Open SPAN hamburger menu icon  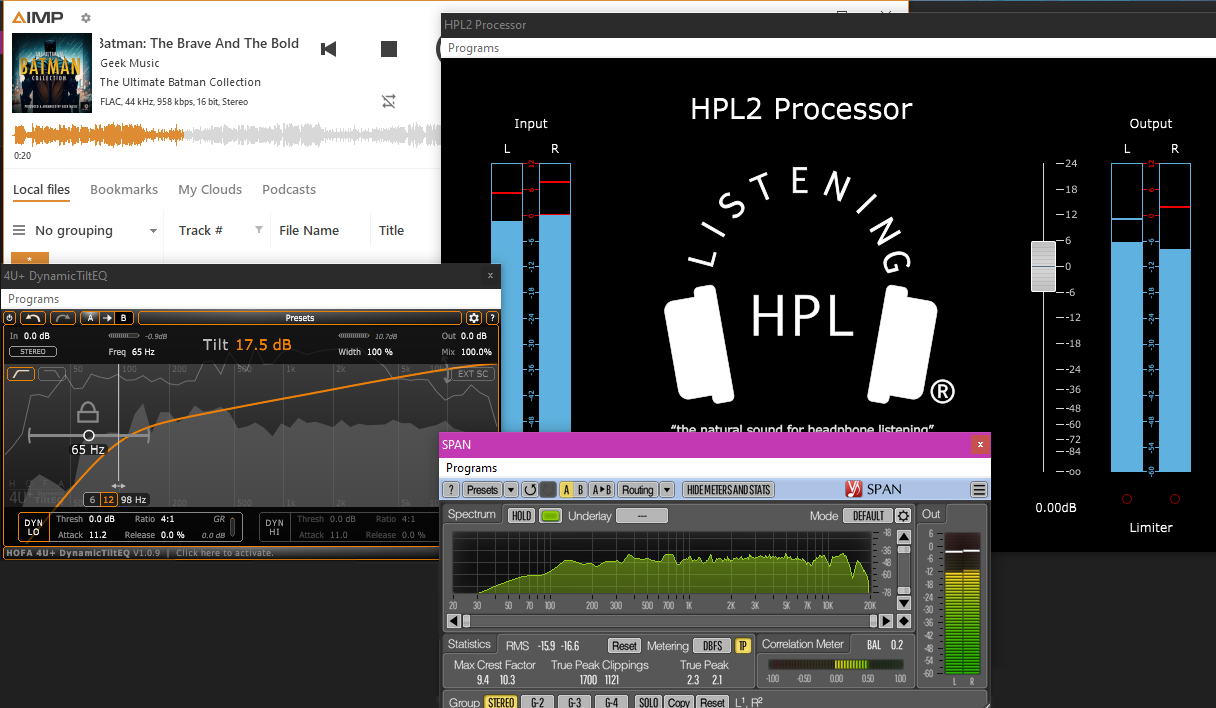tap(979, 490)
